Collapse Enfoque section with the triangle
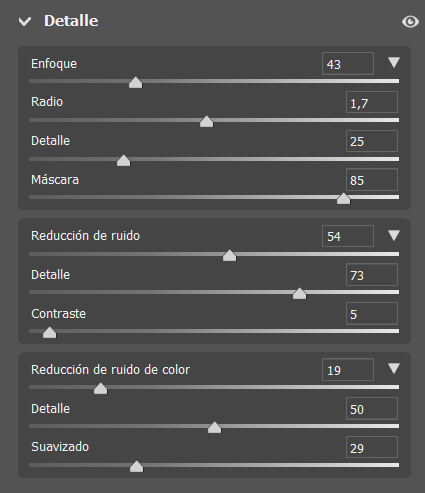This screenshot has height=493, width=425. [x=394, y=62]
